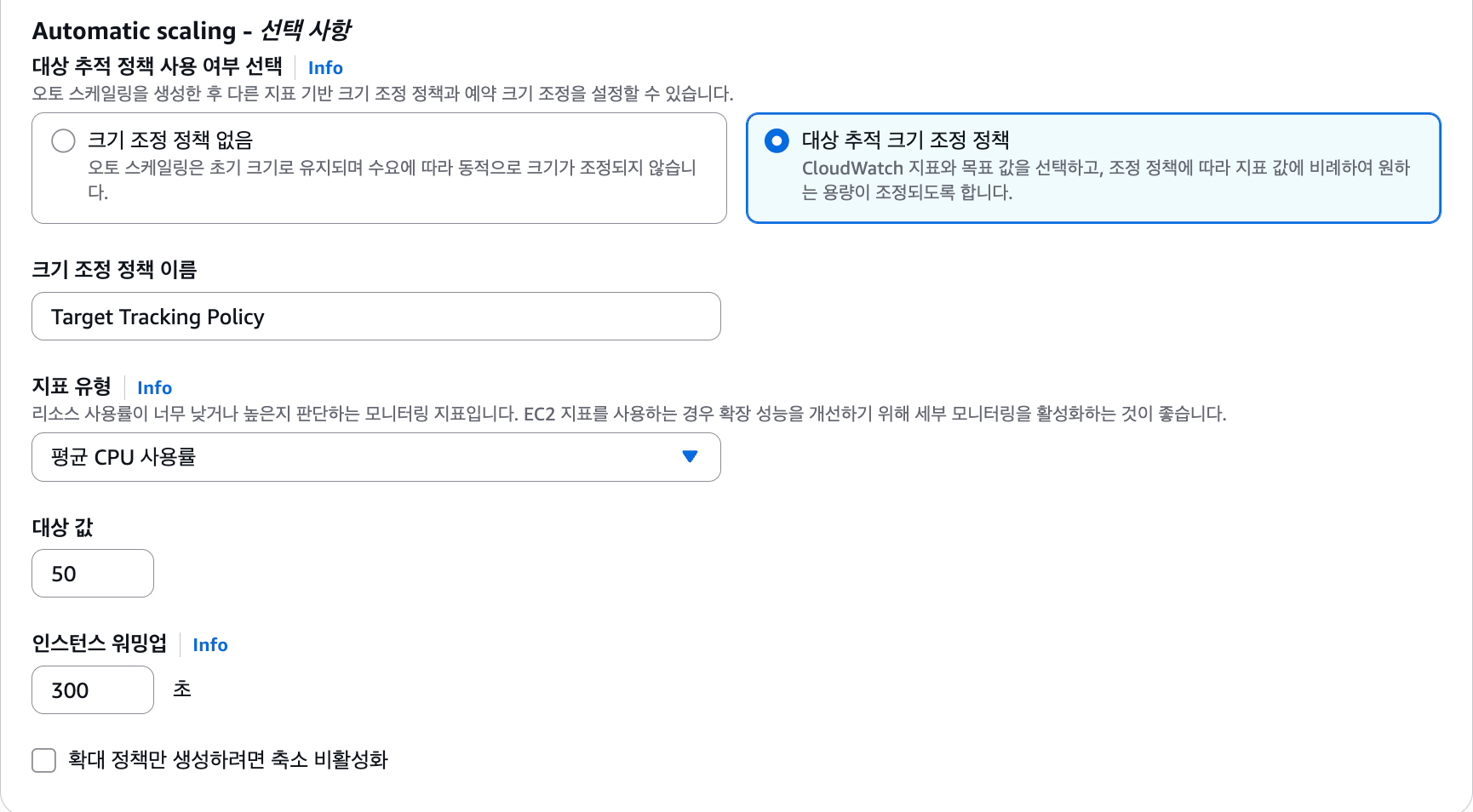Click the 인스턴스 워밍업 field showing 300
The image size is (1473, 812).
(93, 690)
